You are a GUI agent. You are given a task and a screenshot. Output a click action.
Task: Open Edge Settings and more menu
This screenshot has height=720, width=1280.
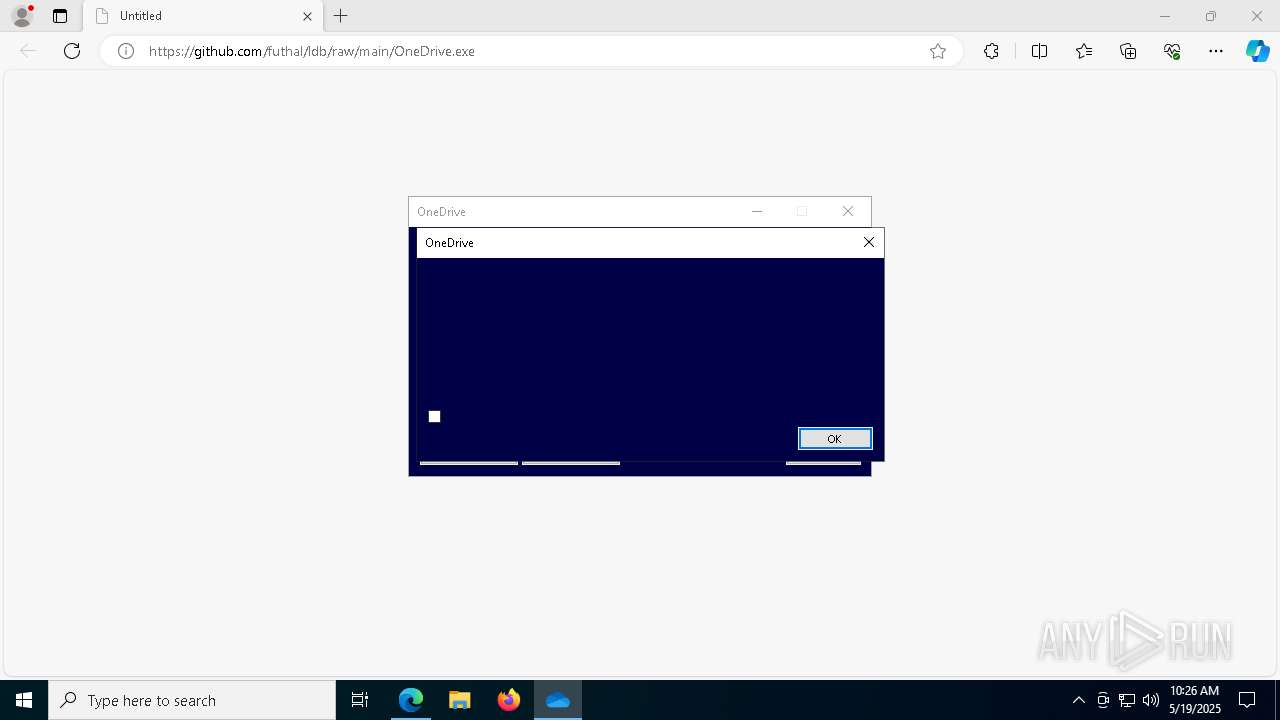(1216, 51)
